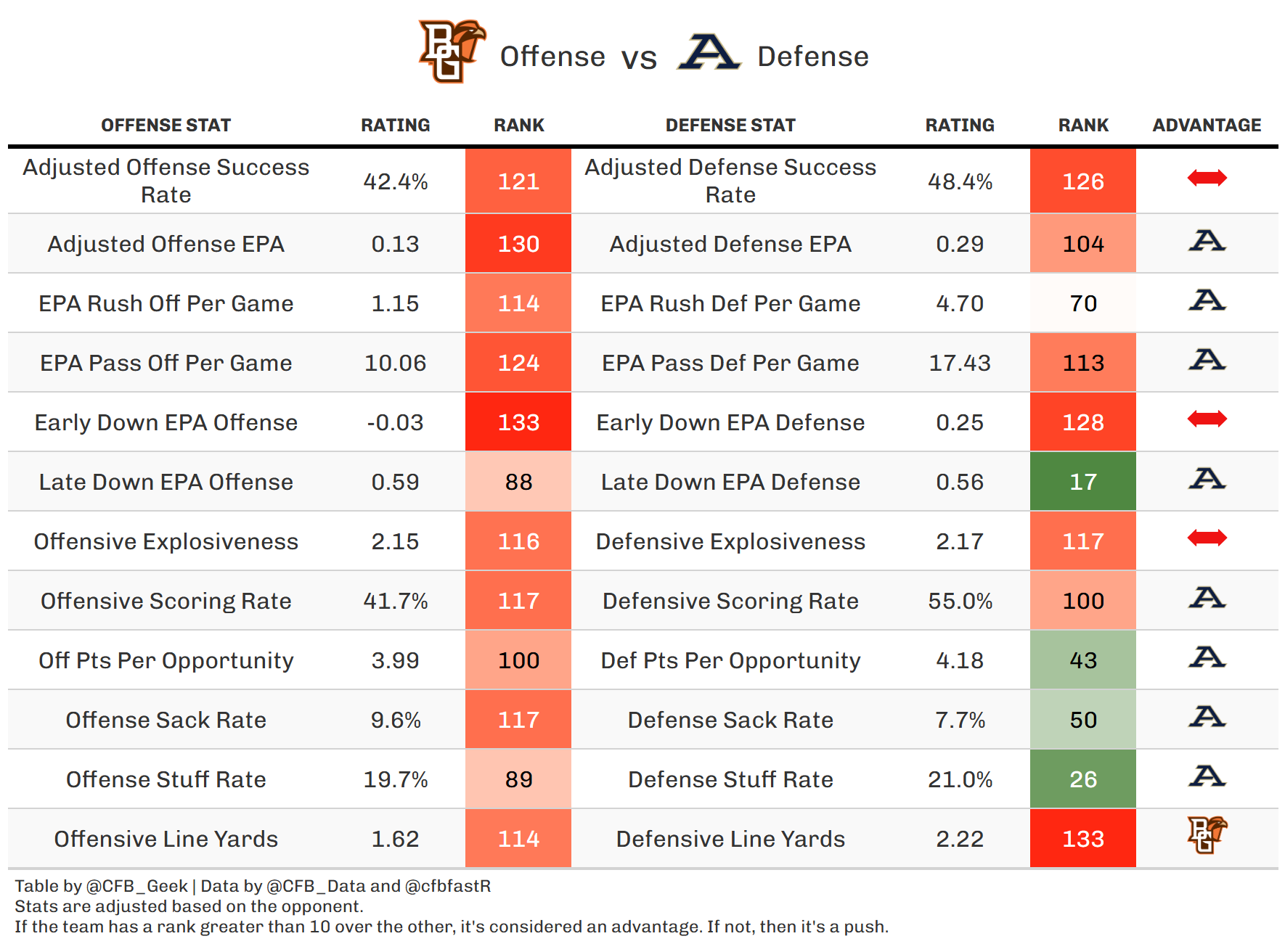Click the Akron advantage icon for Sack Rate row

1207,716
